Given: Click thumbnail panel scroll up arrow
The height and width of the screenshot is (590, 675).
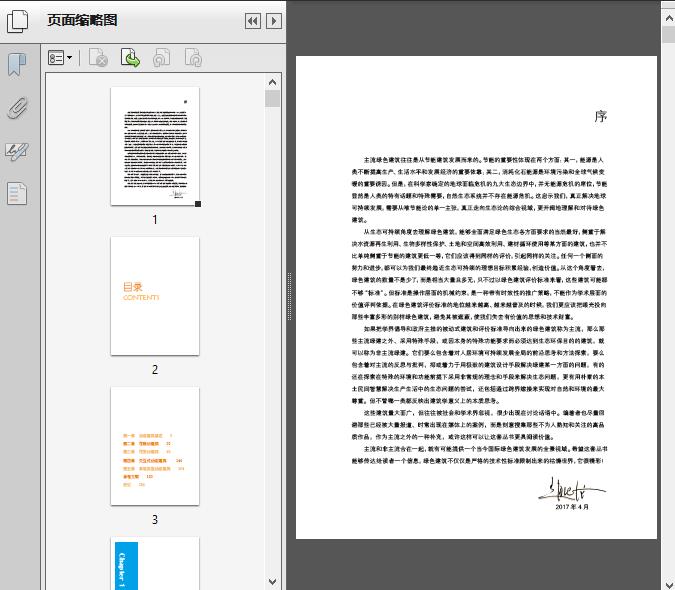Looking at the screenshot, I should pos(272,82).
